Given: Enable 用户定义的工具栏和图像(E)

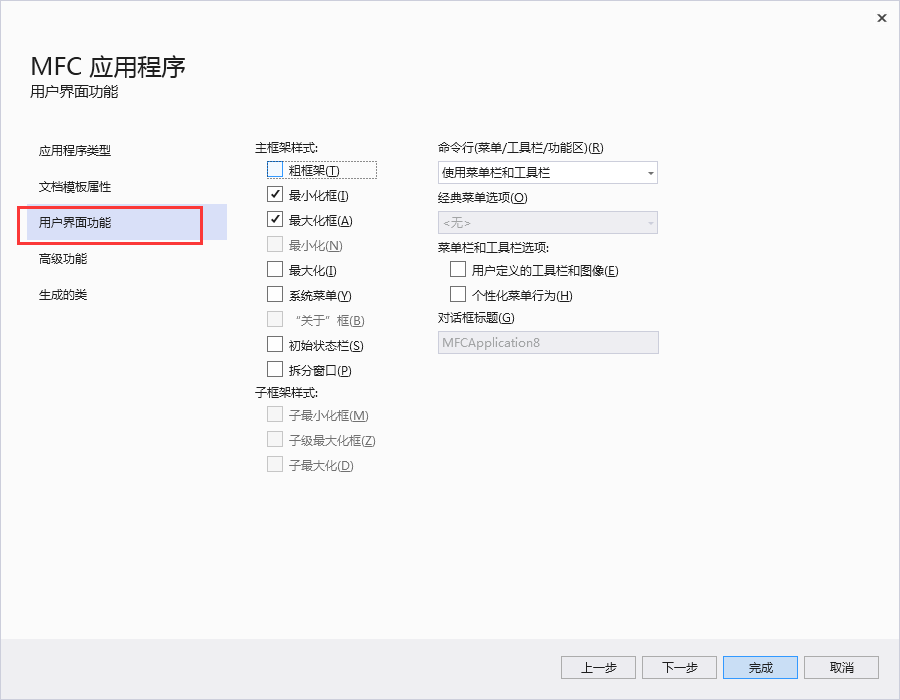Looking at the screenshot, I should pos(458,268).
